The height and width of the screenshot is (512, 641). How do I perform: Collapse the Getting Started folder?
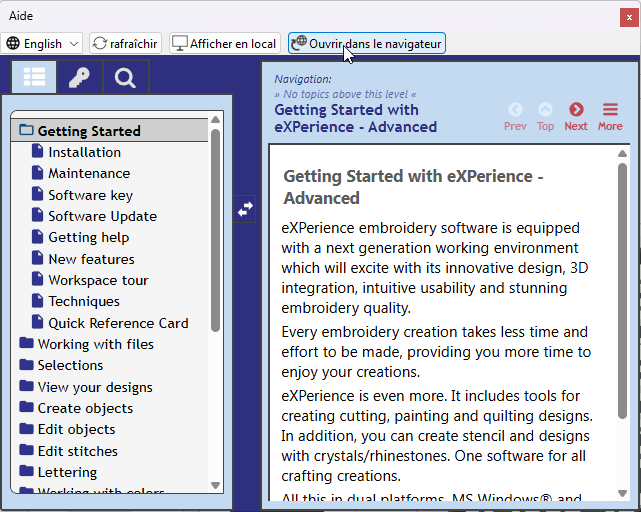[27, 131]
